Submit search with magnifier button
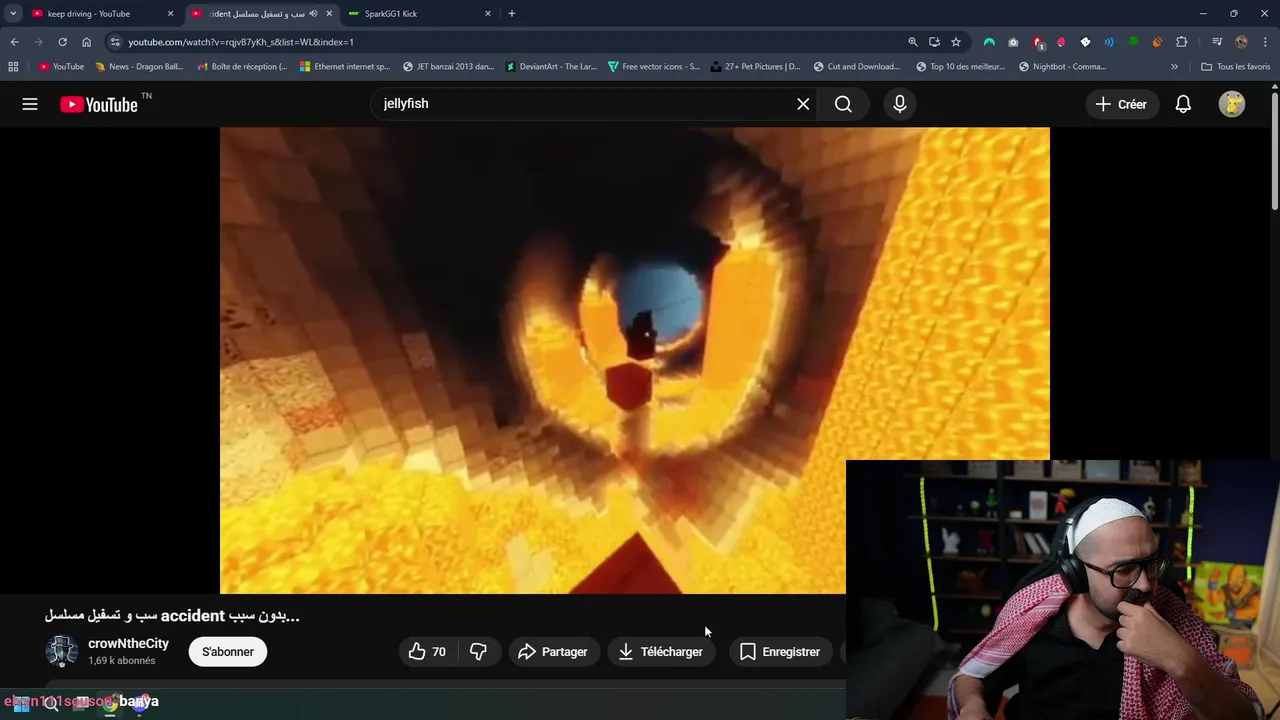Image resolution: width=1280 pixels, height=720 pixels. coord(843,104)
